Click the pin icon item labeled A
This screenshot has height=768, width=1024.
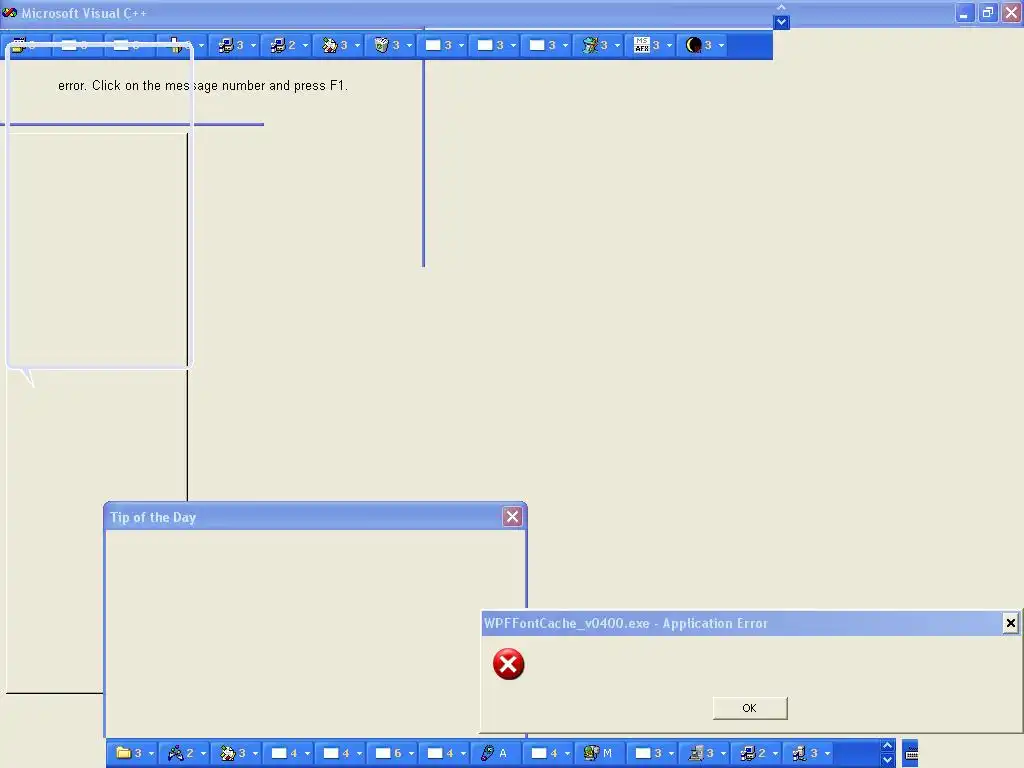pos(494,753)
